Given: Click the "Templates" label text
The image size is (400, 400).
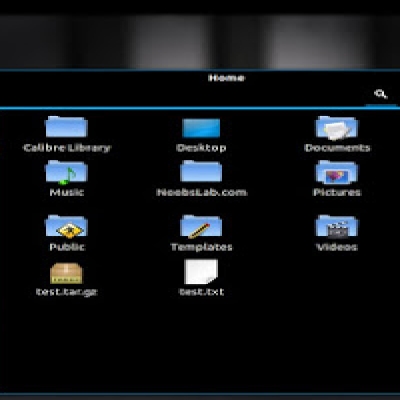Looking at the screenshot, I should pos(201,247).
